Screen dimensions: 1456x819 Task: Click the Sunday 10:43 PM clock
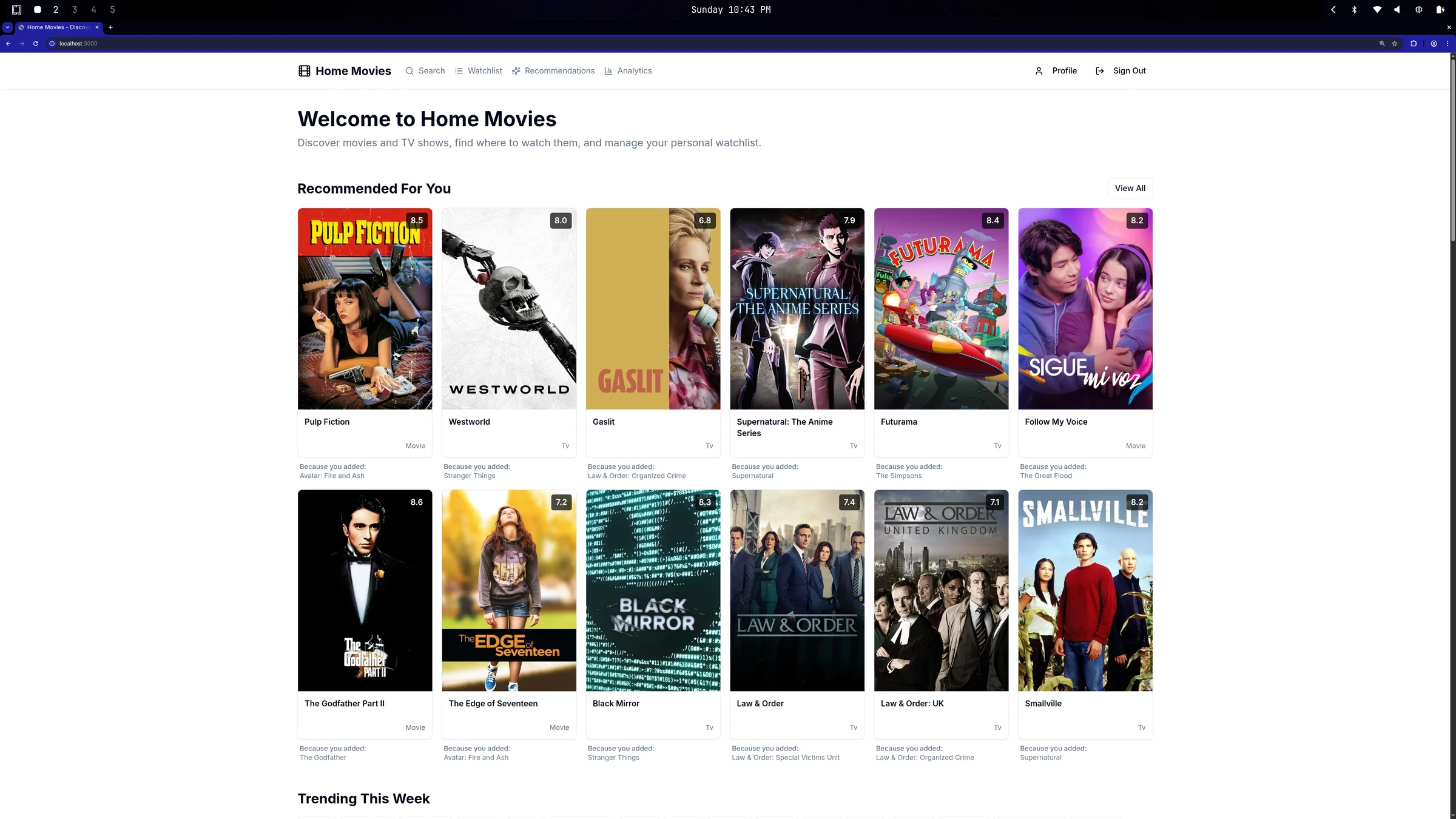[x=731, y=10]
